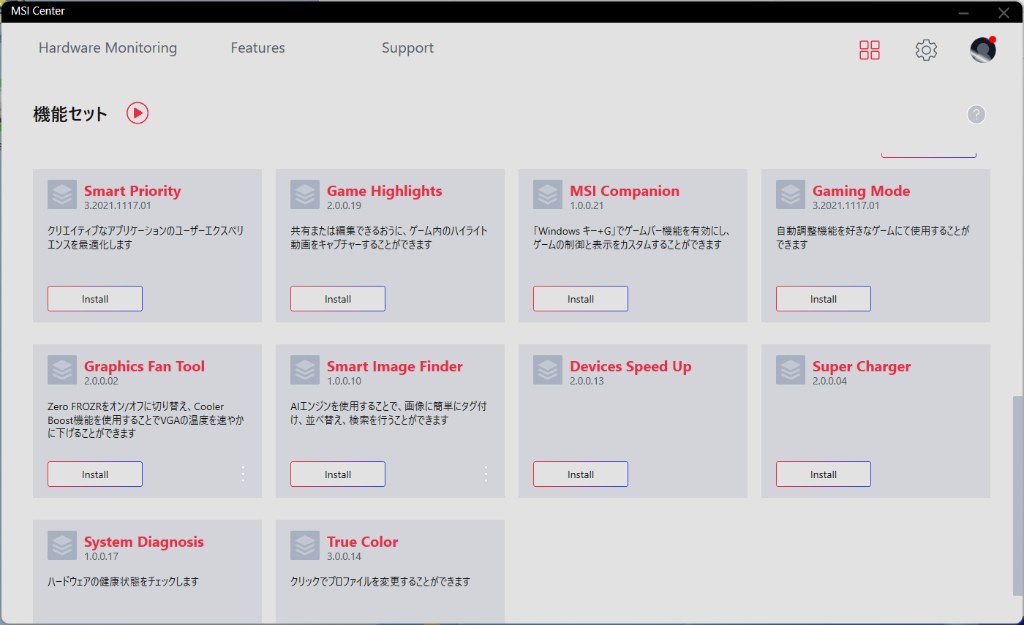This screenshot has height=625, width=1024.
Task: Install the Gaming Mode feature
Action: [x=823, y=298]
